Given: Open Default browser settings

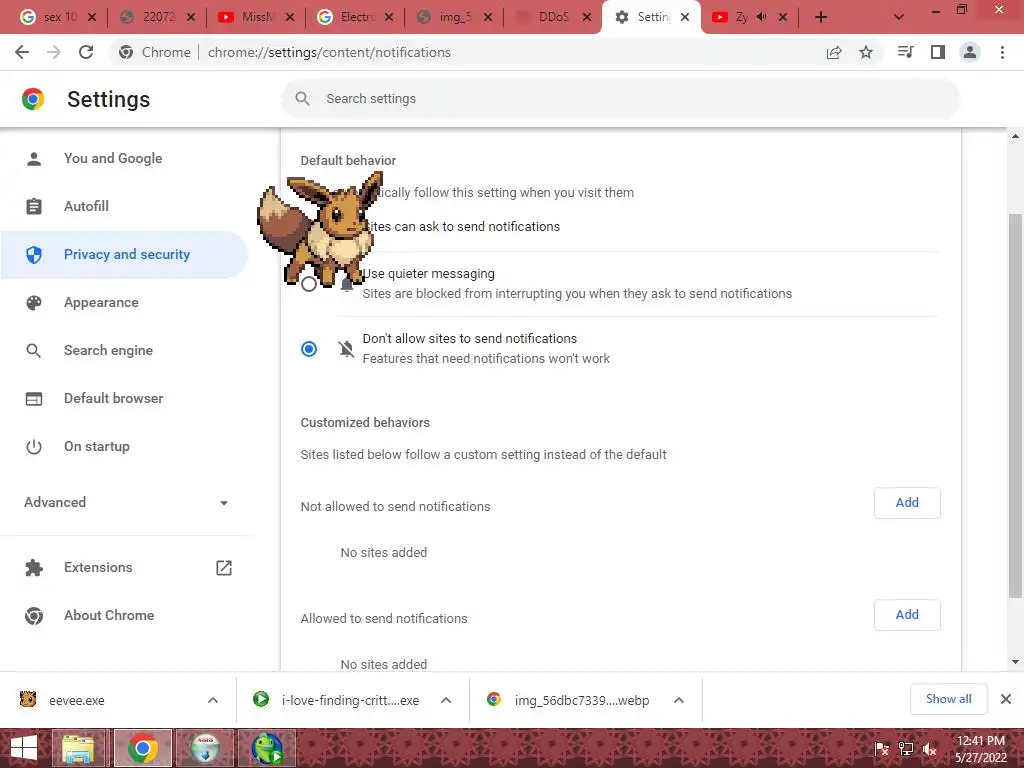Looking at the screenshot, I should (113, 398).
